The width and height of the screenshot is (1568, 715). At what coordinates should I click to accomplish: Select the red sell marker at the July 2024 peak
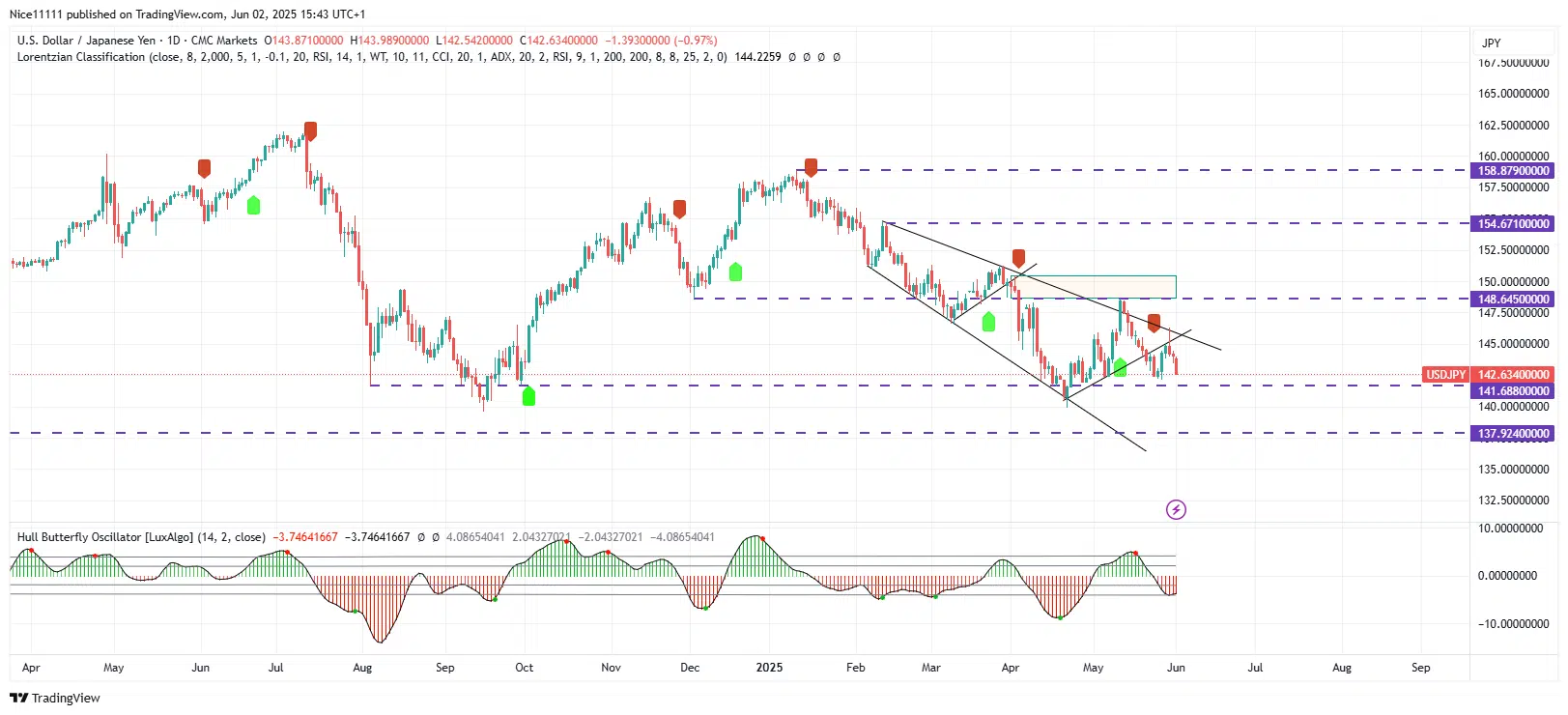pyautogui.click(x=310, y=130)
